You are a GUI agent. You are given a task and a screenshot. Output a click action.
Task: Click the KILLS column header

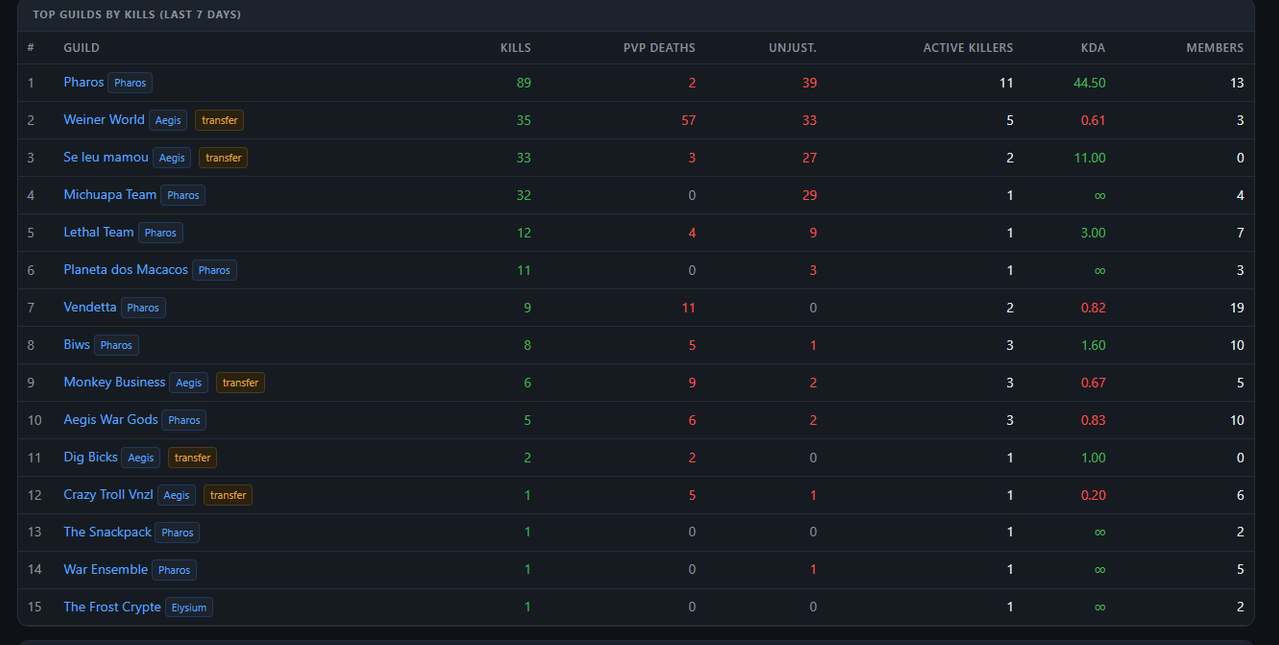[516, 48]
